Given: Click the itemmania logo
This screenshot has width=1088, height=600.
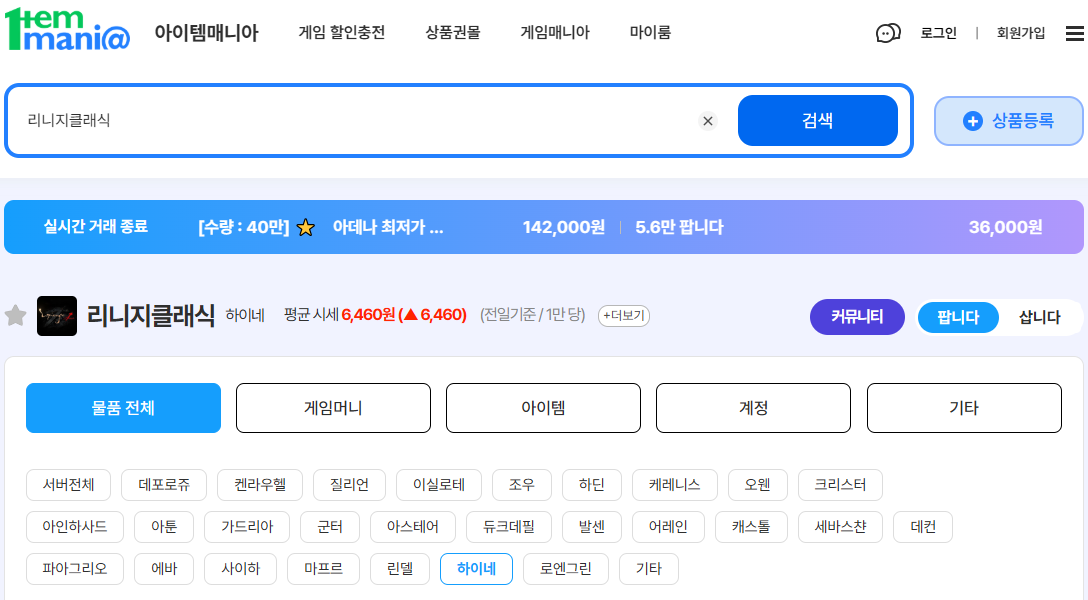Looking at the screenshot, I should (x=67, y=30).
